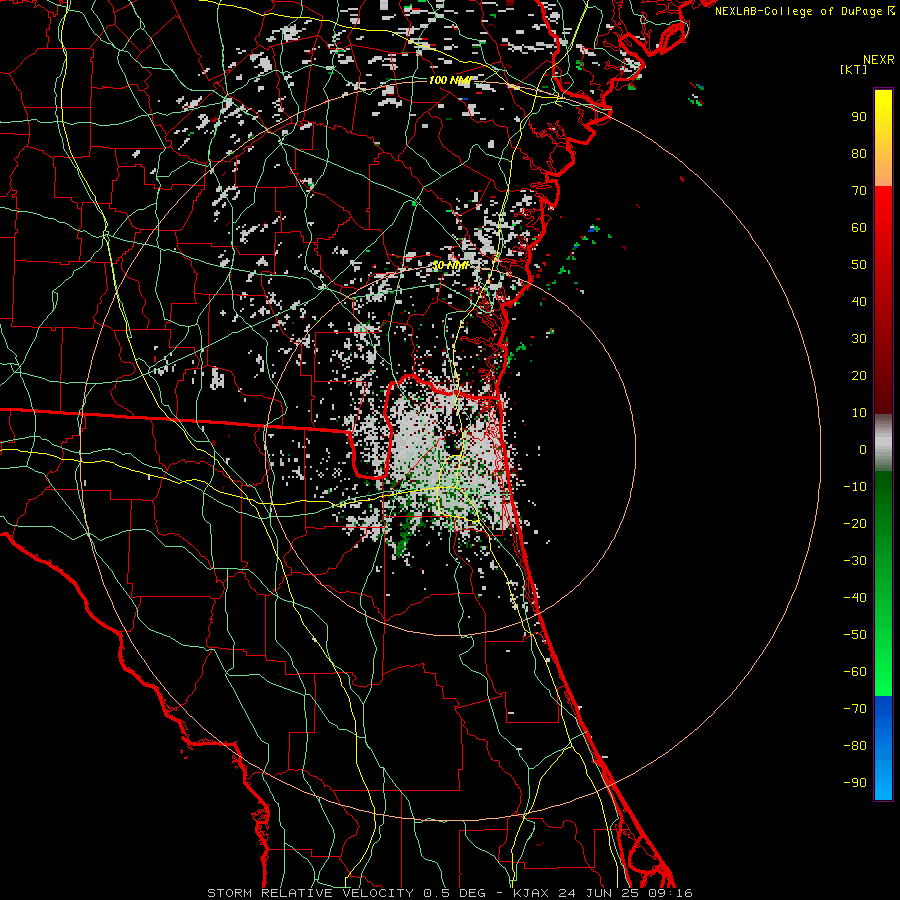
Task: Click the -50 scale label
Action: click(855, 634)
